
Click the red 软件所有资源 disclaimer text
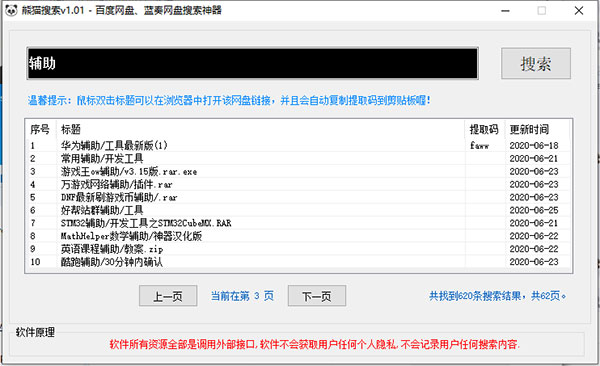[x=315, y=344]
